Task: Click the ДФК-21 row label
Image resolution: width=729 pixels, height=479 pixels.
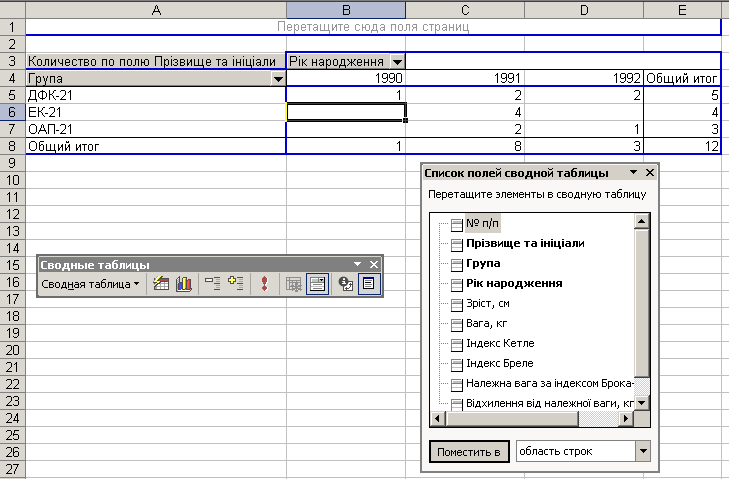Action: 156,95
